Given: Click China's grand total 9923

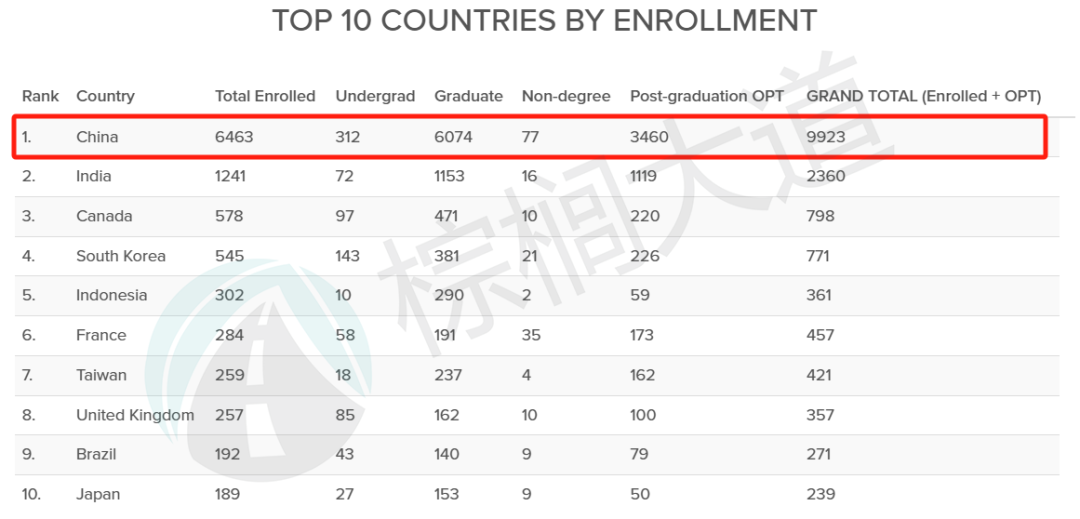Looking at the screenshot, I should 826,137.
